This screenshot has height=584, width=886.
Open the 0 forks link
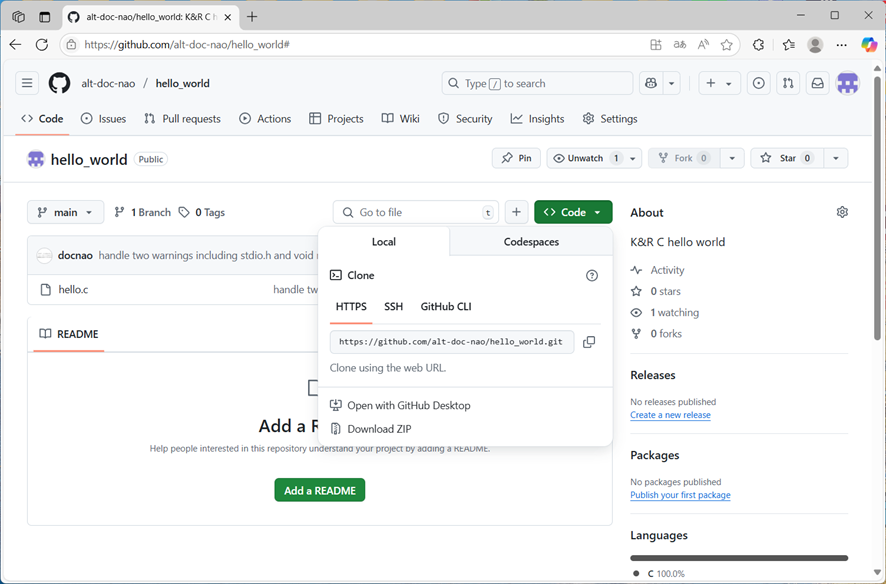[657, 334]
